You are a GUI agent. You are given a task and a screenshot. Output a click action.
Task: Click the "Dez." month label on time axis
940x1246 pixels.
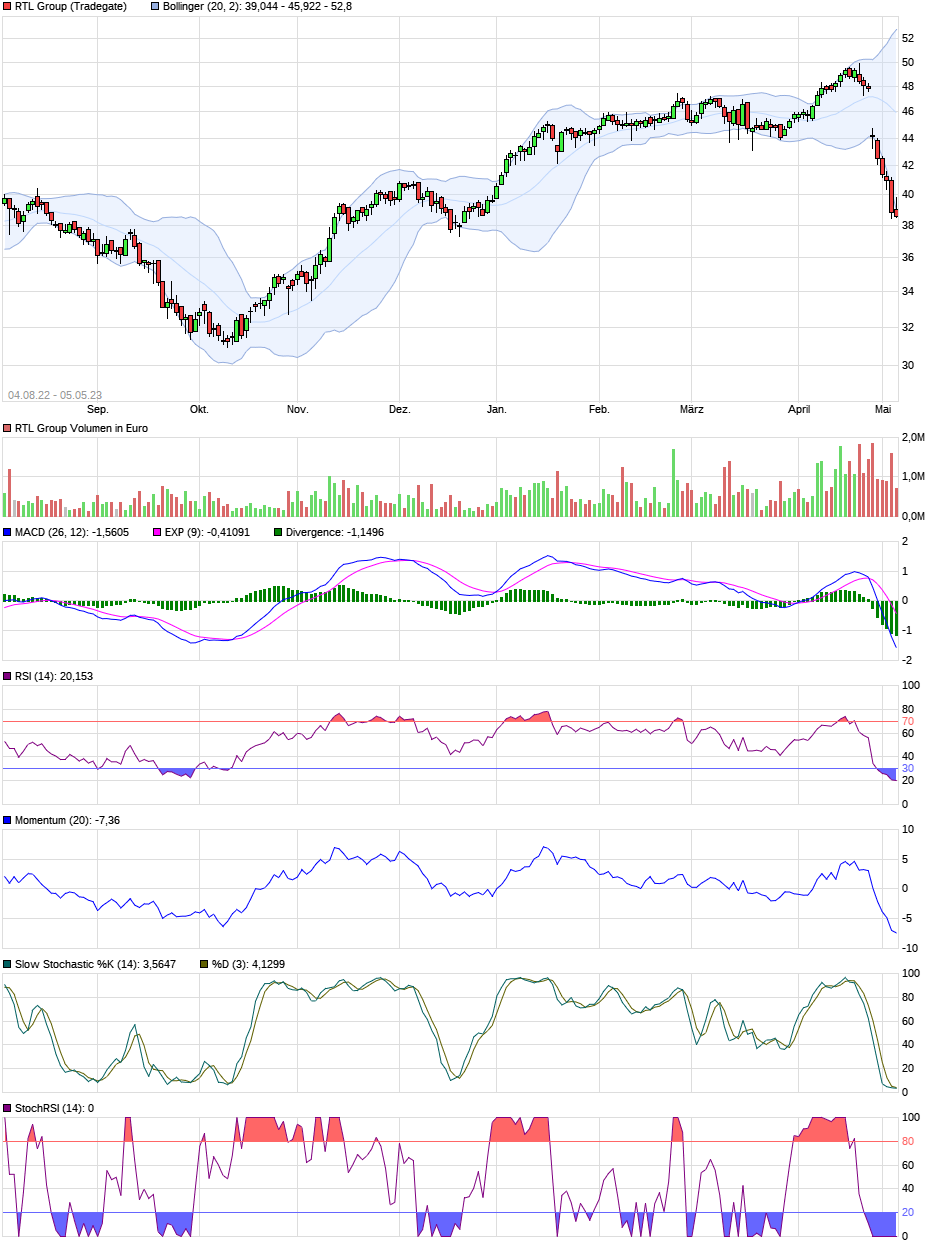pos(399,409)
